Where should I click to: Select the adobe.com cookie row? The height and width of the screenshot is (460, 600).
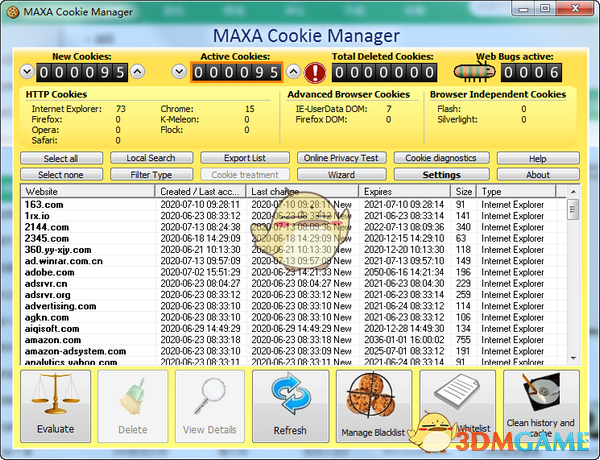click(294, 272)
